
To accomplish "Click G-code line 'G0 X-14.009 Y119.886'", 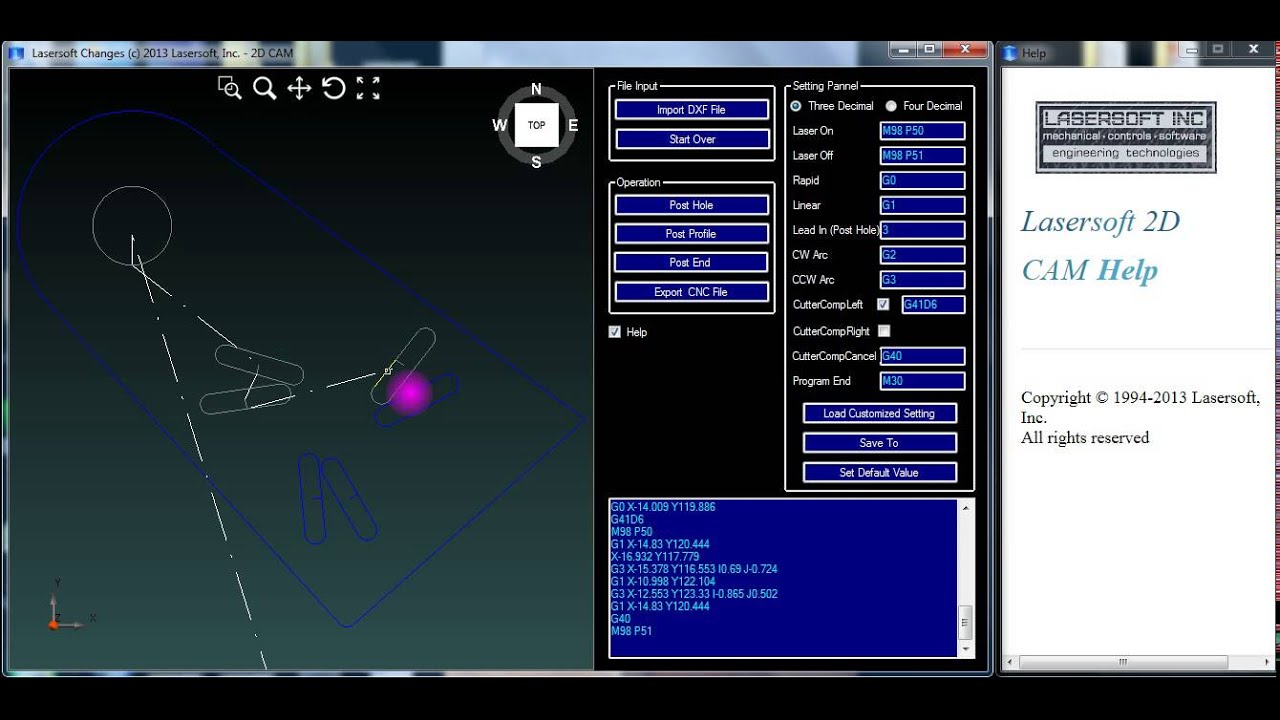I will tap(663, 507).
